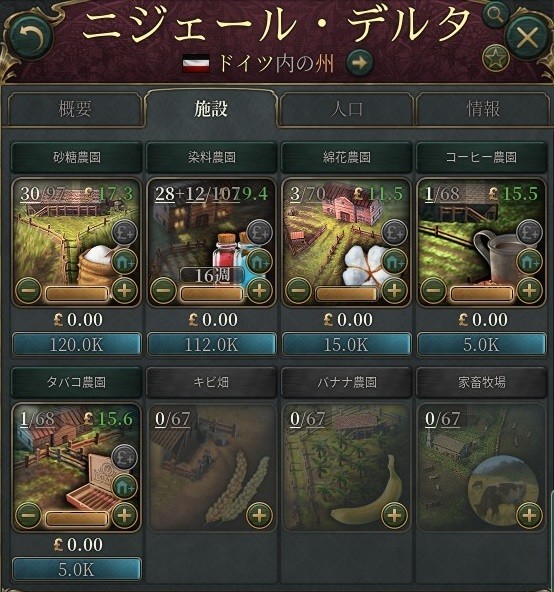Click the 染料農園 production progress bar
554x592 pixels.
pos(211,294)
